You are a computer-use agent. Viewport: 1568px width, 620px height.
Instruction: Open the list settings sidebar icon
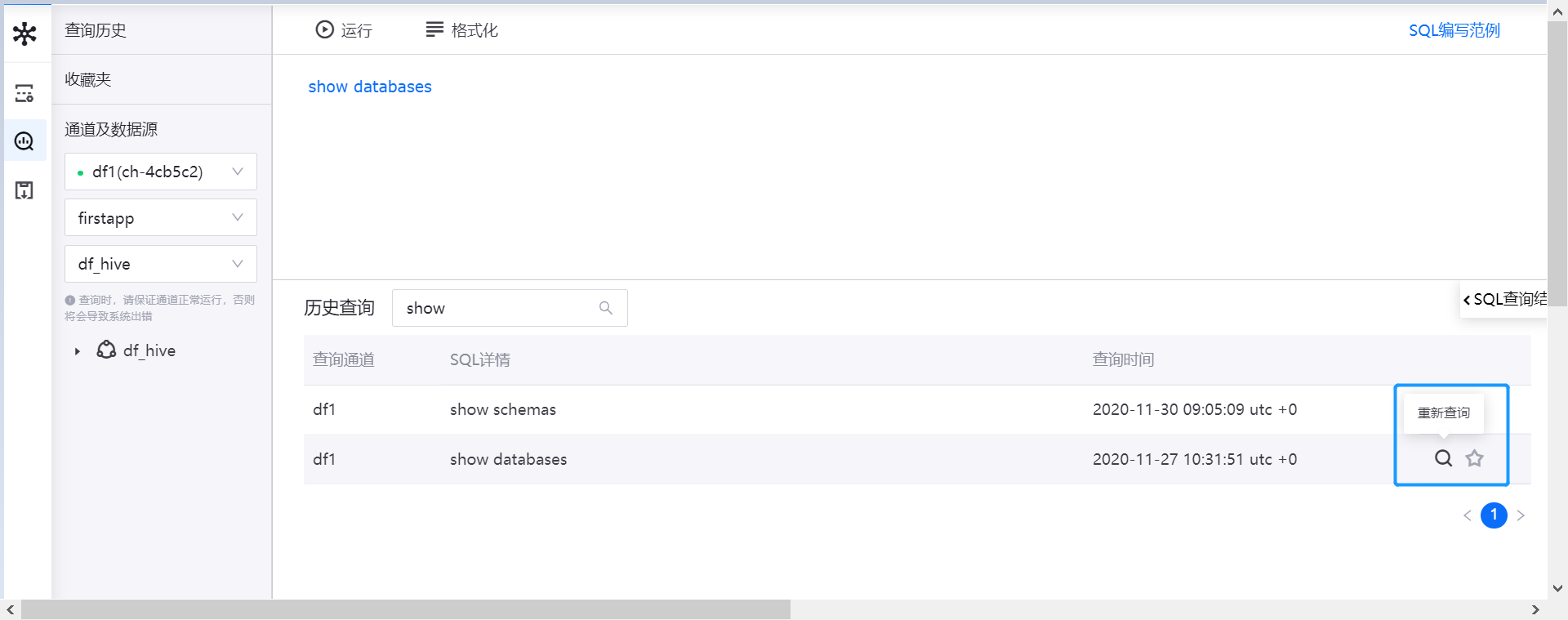pyautogui.click(x=24, y=93)
